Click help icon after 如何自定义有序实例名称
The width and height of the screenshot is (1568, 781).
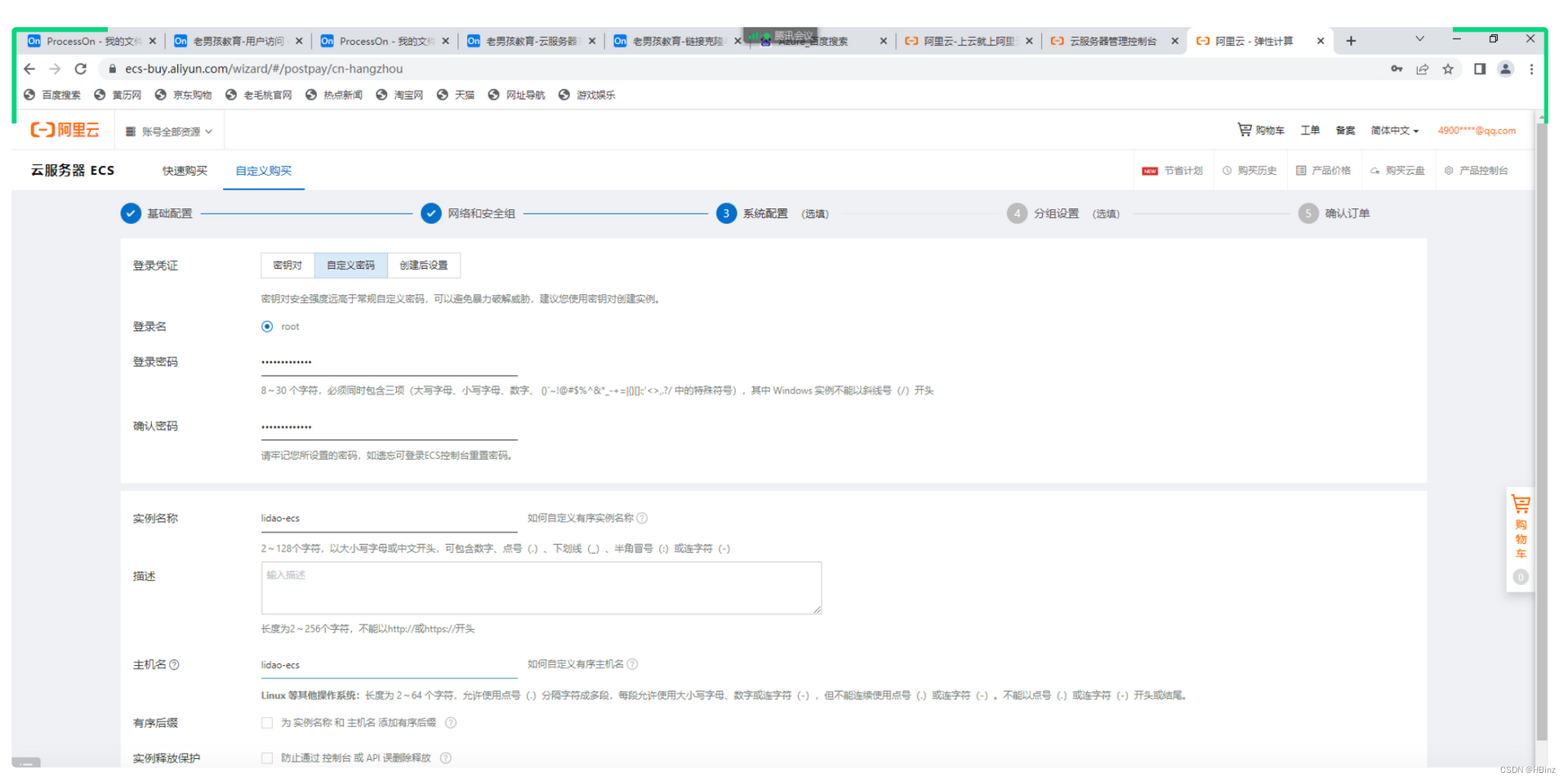coord(642,518)
